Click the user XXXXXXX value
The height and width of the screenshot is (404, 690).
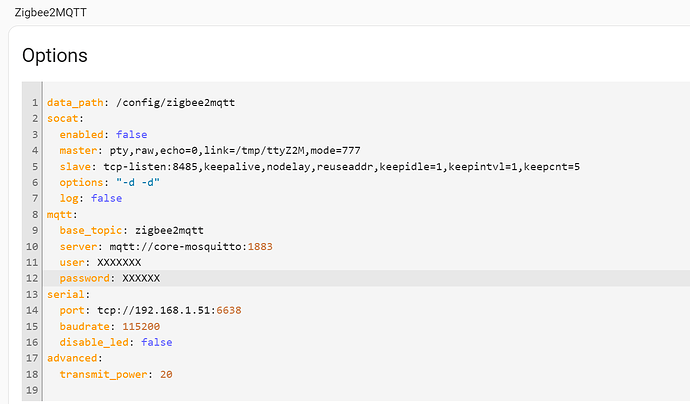point(119,262)
